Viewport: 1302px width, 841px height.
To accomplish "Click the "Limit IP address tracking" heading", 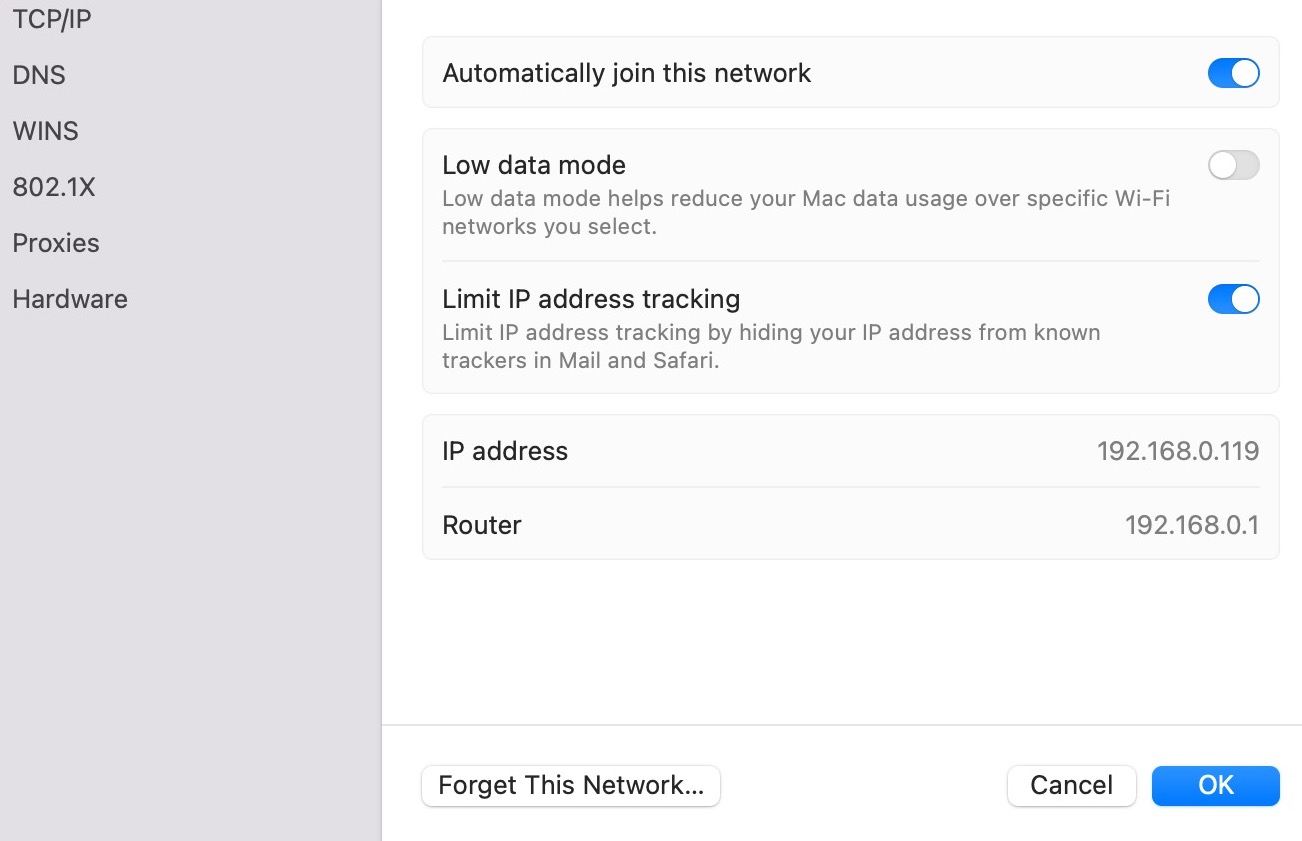I will pyautogui.click(x=591, y=299).
